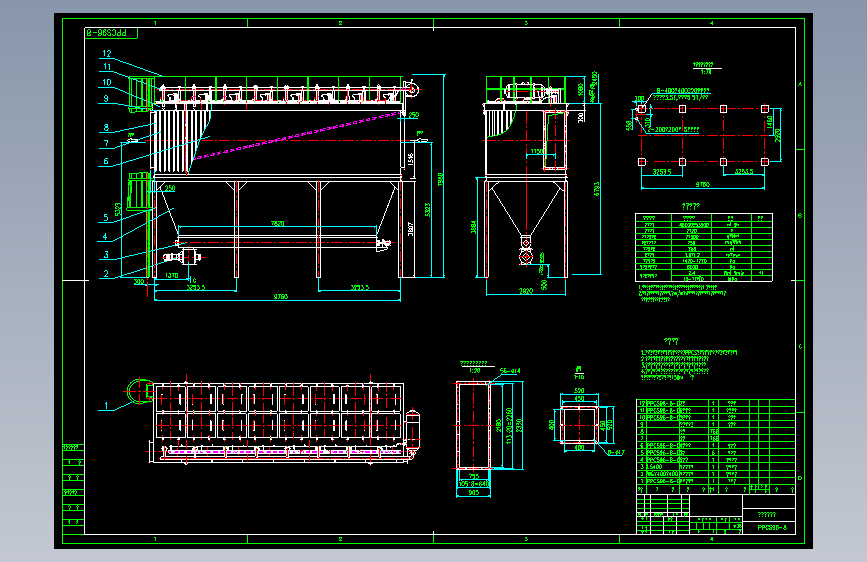Select the 905 dimension under flange detail
The width and height of the screenshot is (867, 562).
473,492
